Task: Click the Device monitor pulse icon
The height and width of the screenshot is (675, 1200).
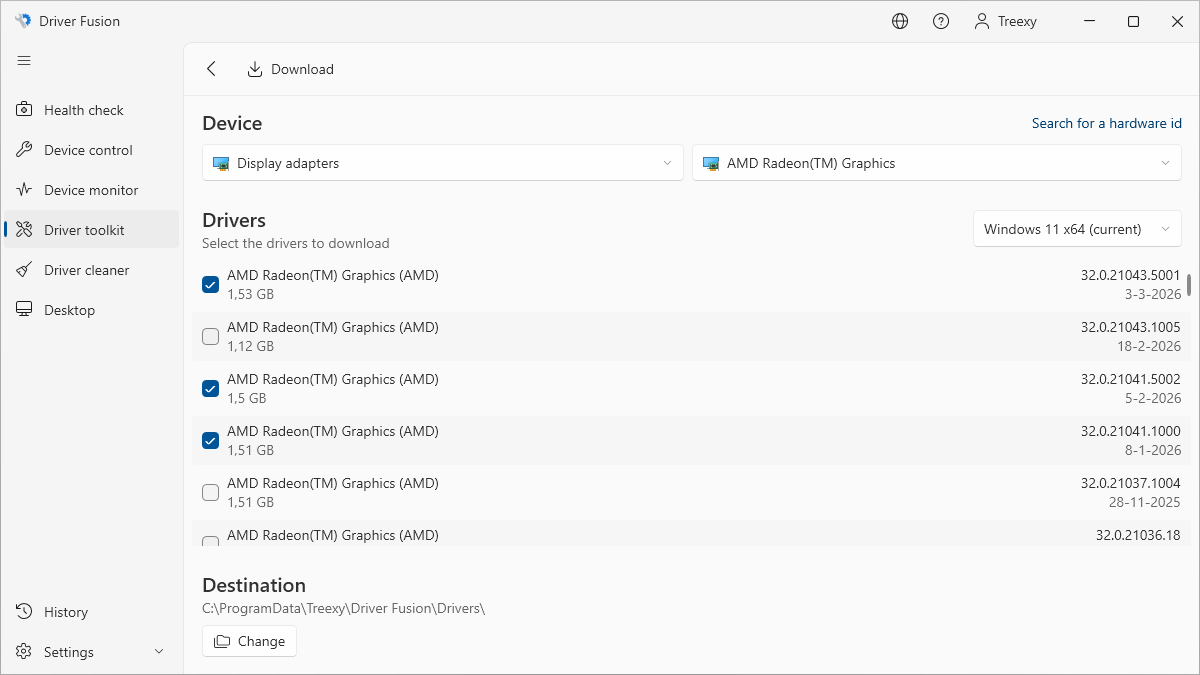Action: (25, 190)
